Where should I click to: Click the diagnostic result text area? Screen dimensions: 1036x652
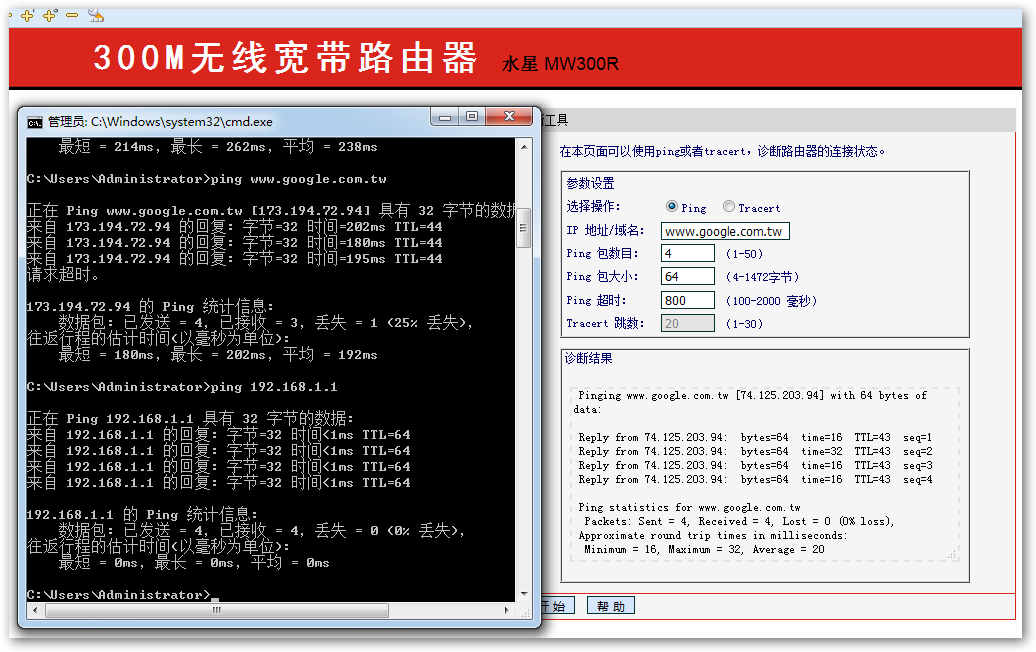[x=764, y=474]
